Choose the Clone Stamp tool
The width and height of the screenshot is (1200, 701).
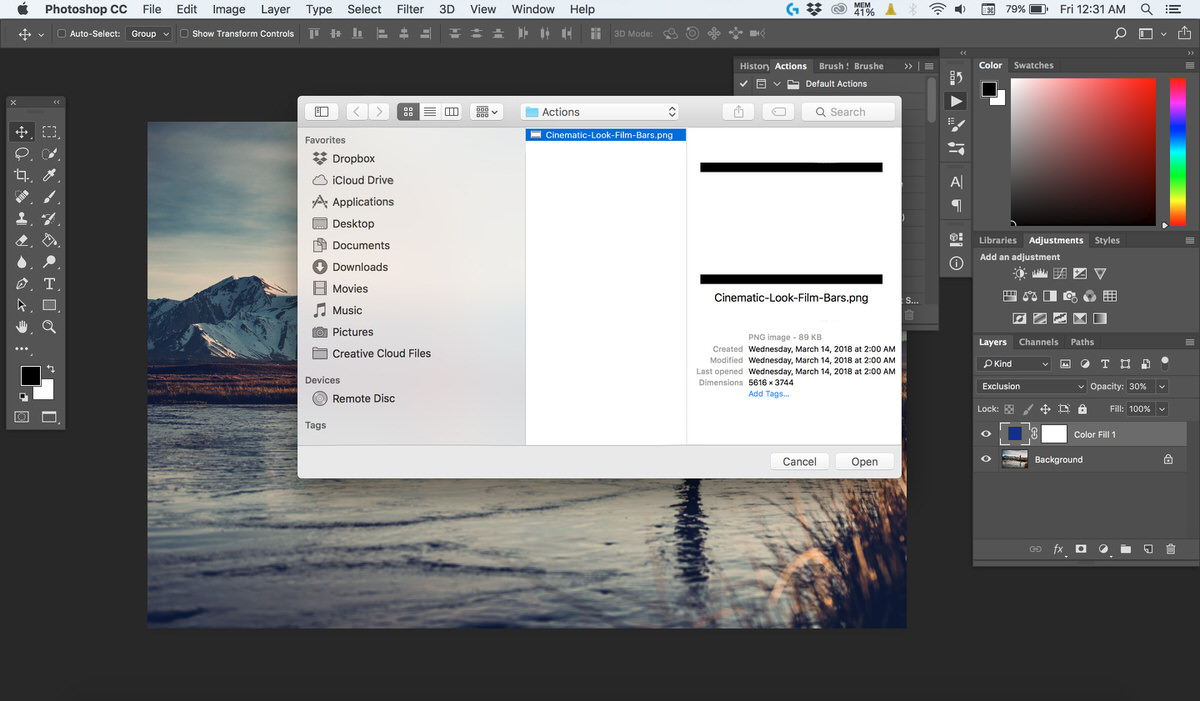[22, 218]
